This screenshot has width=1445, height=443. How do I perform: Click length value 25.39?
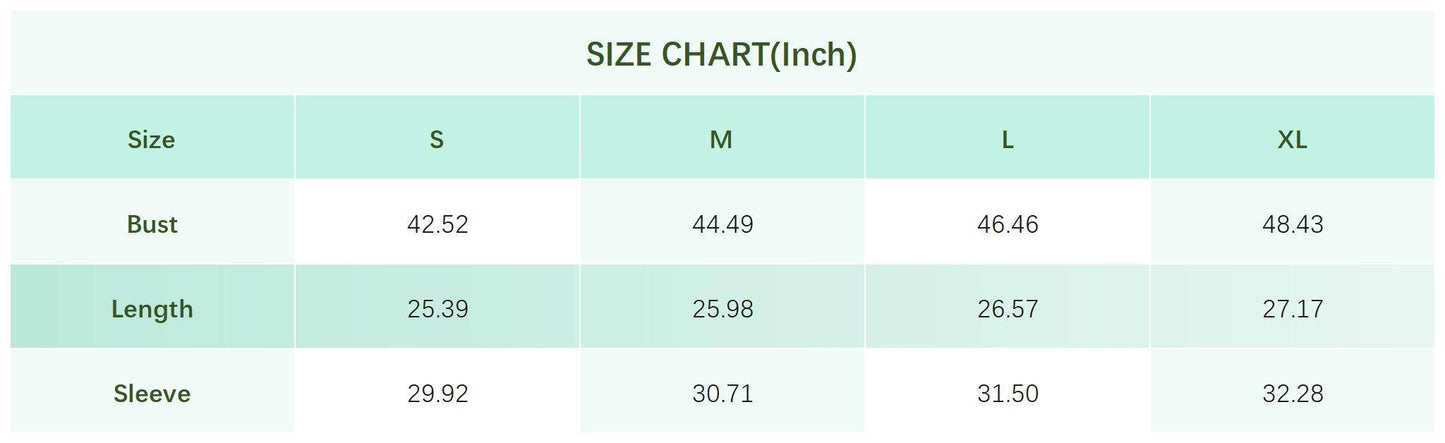coord(437,309)
